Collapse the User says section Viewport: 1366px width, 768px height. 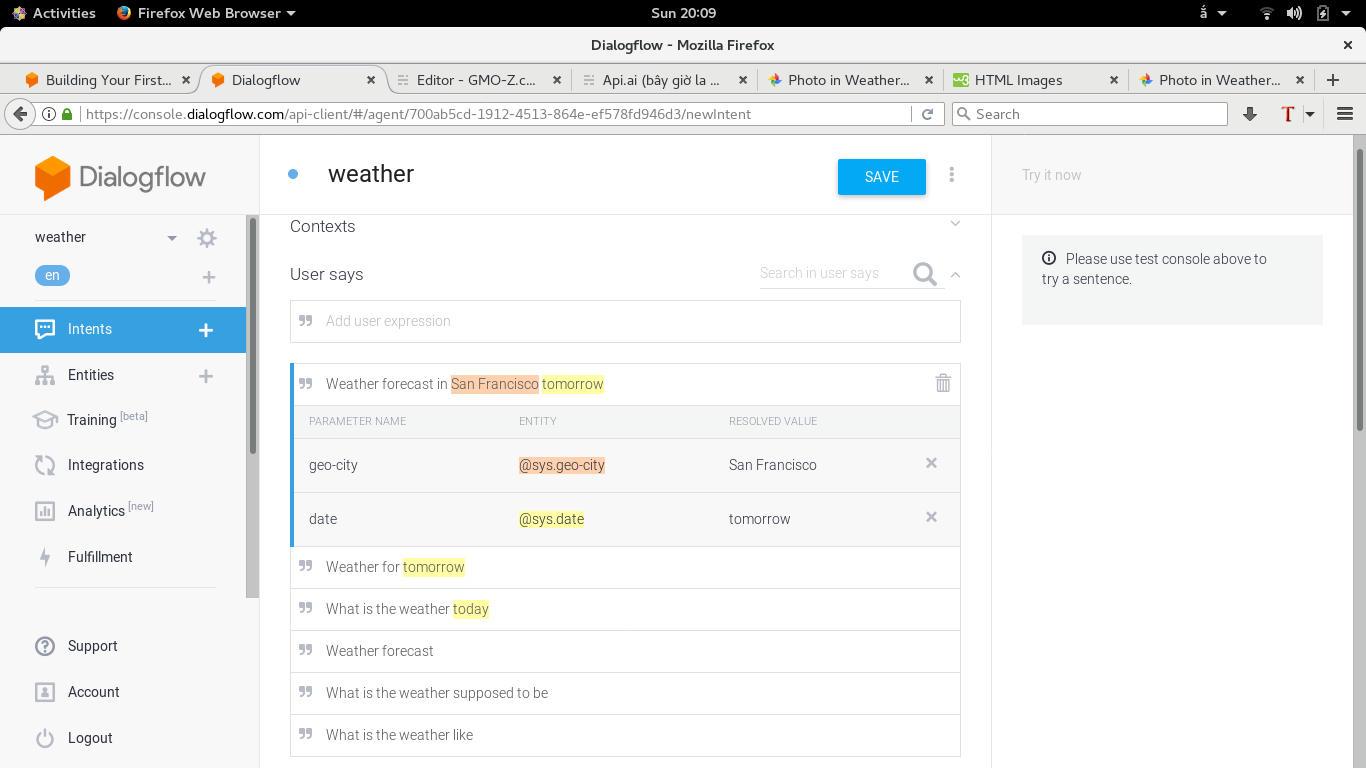(x=955, y=274)
